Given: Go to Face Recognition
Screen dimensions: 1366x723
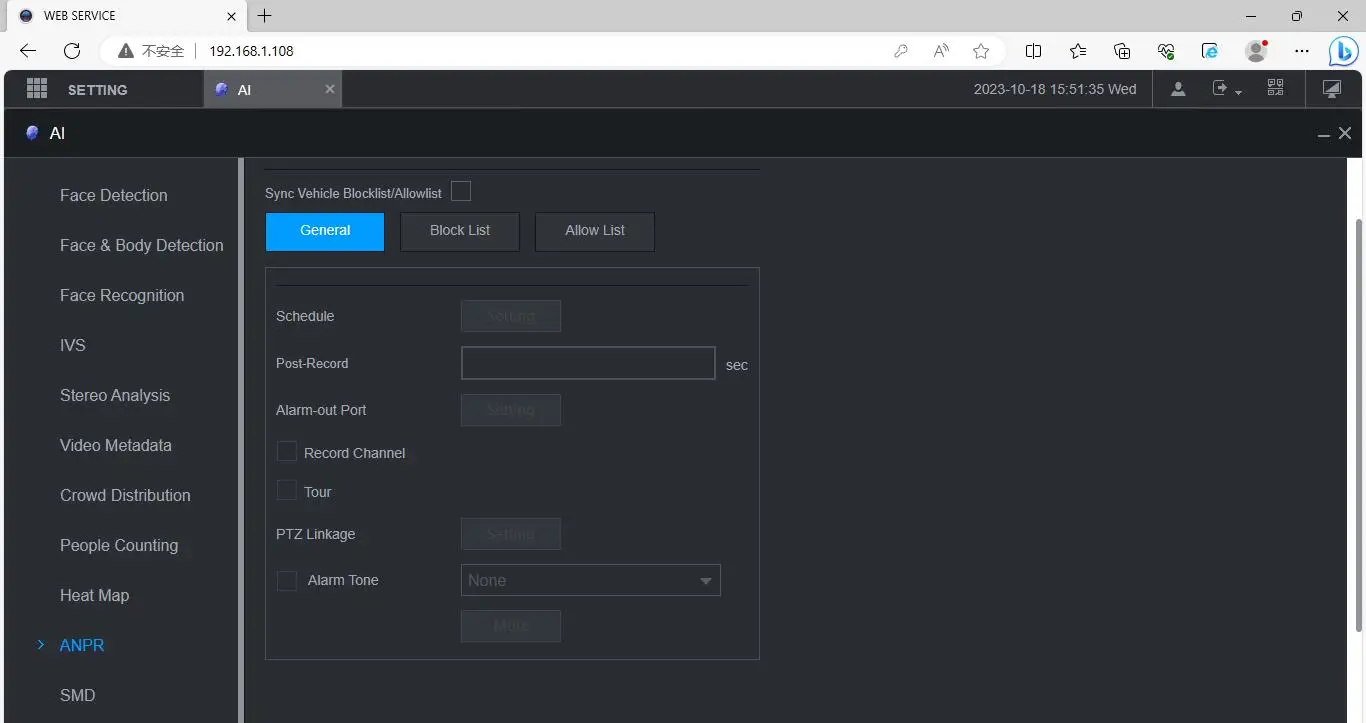Looking at the screenshot, I should pos(122,295).
